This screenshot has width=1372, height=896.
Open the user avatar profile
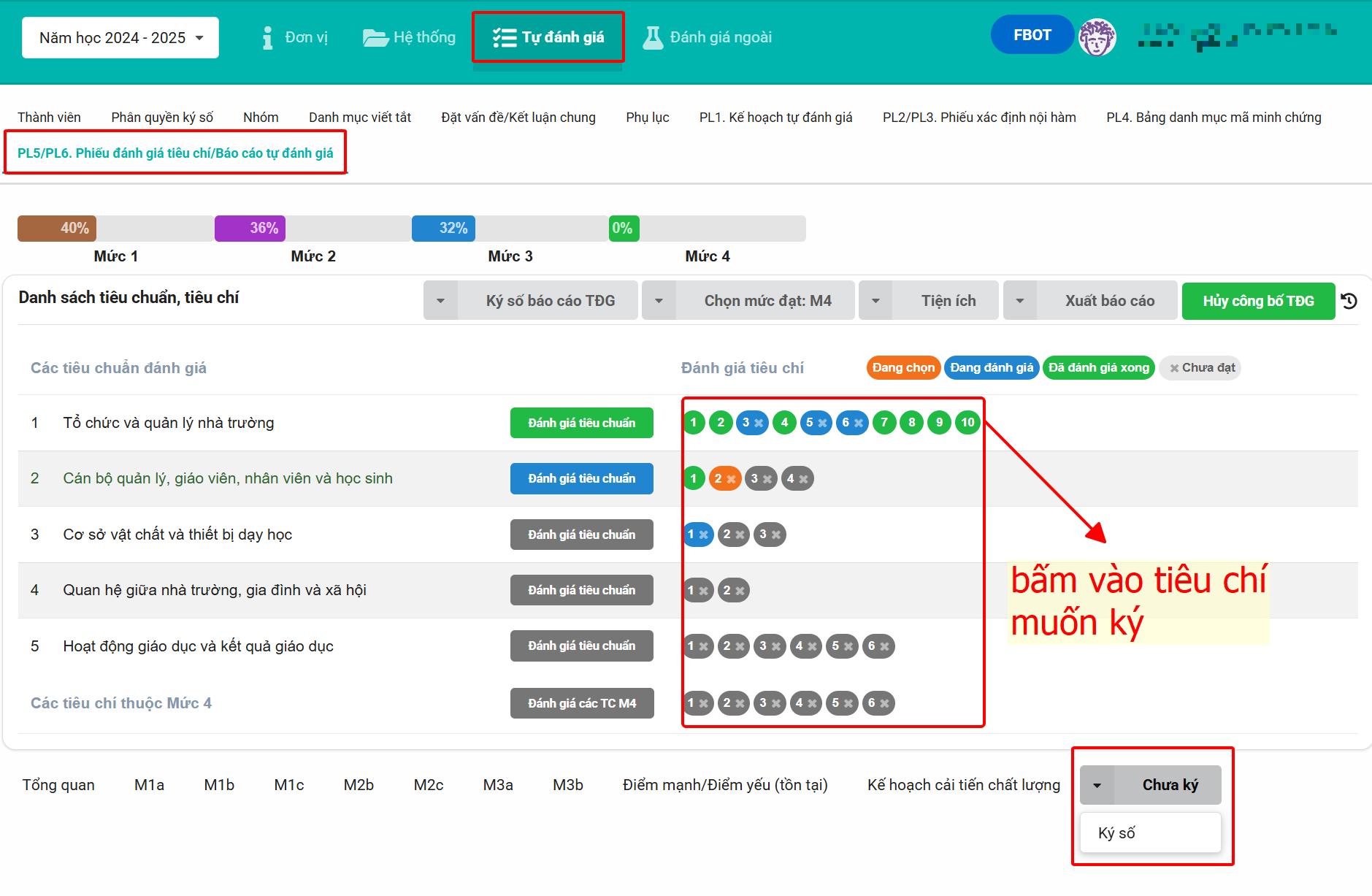1097,37
